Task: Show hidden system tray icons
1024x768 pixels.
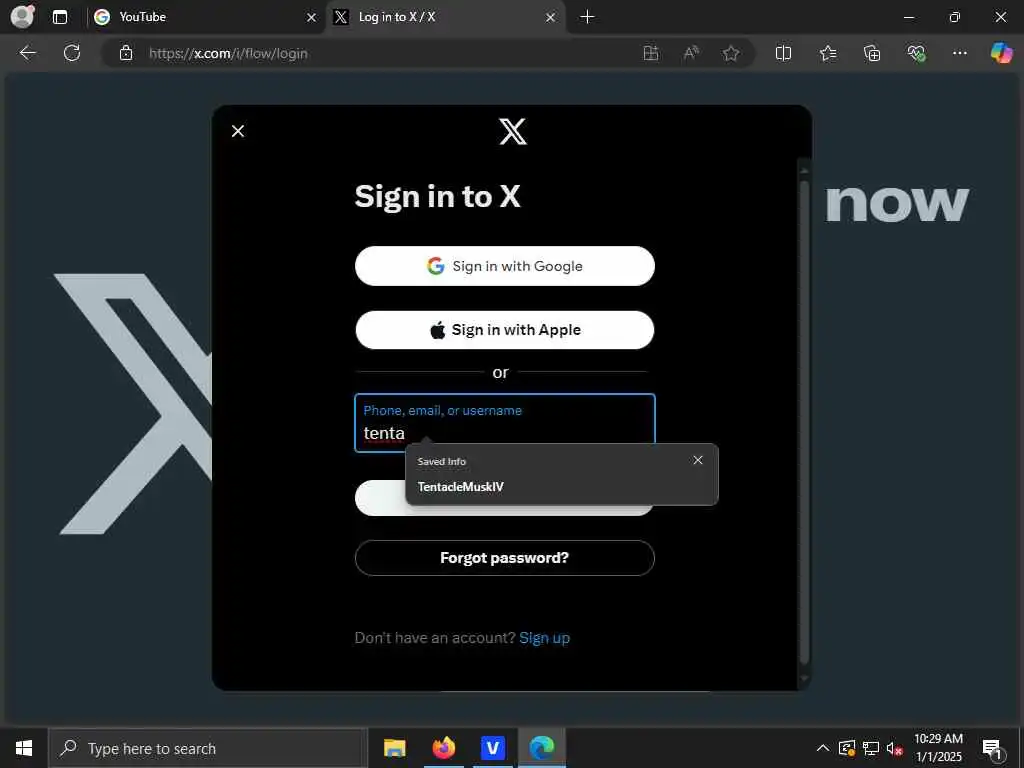Action: click(823, 748)
